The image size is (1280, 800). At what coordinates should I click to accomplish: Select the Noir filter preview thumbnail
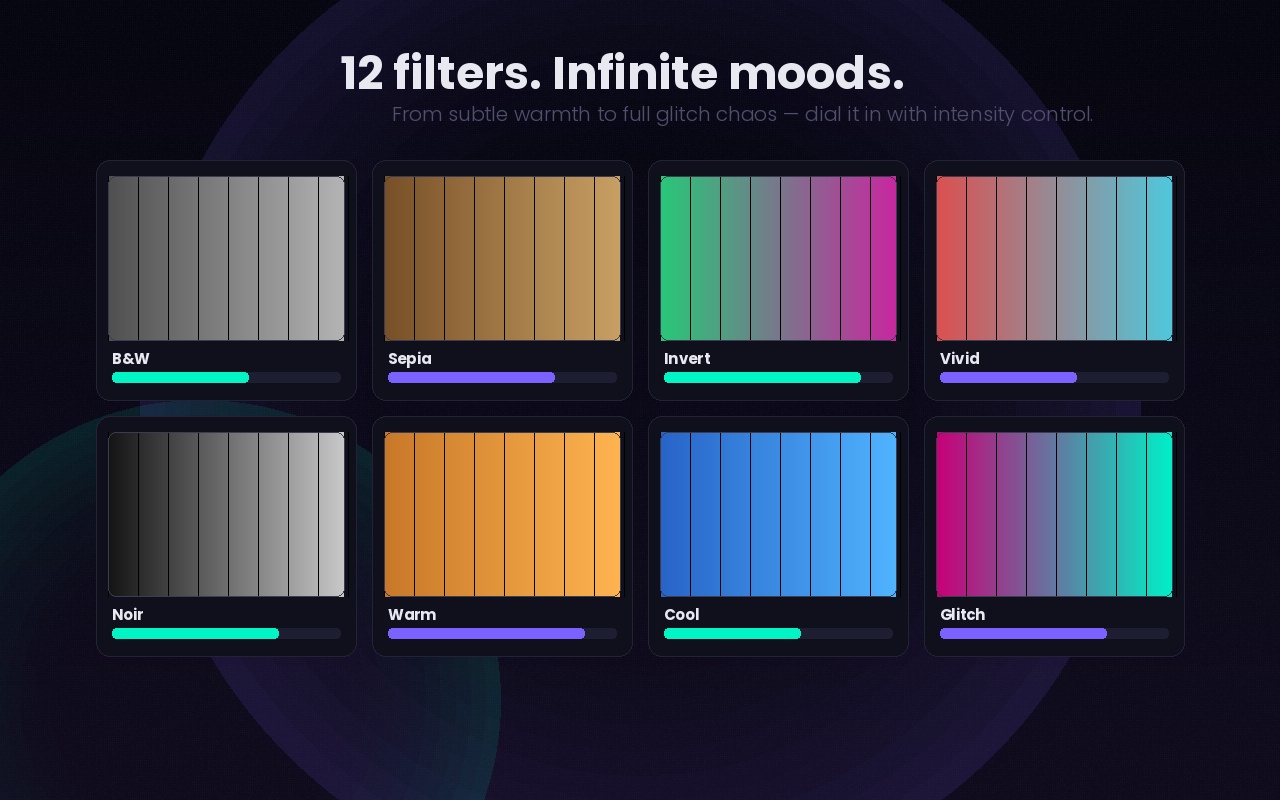pyautogui.click(x=226, y=515)
